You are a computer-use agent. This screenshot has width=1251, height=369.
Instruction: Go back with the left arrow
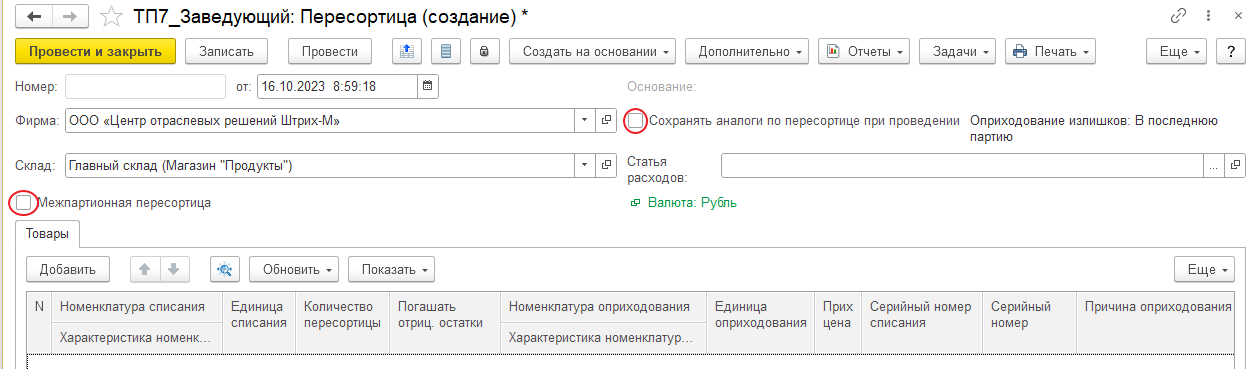[x=35, y=17]
